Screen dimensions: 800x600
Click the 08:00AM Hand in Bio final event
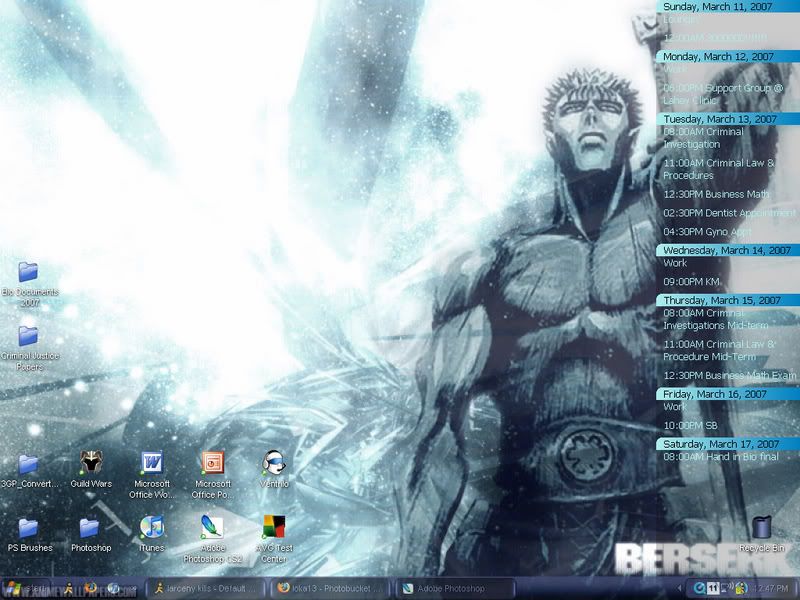720,457
